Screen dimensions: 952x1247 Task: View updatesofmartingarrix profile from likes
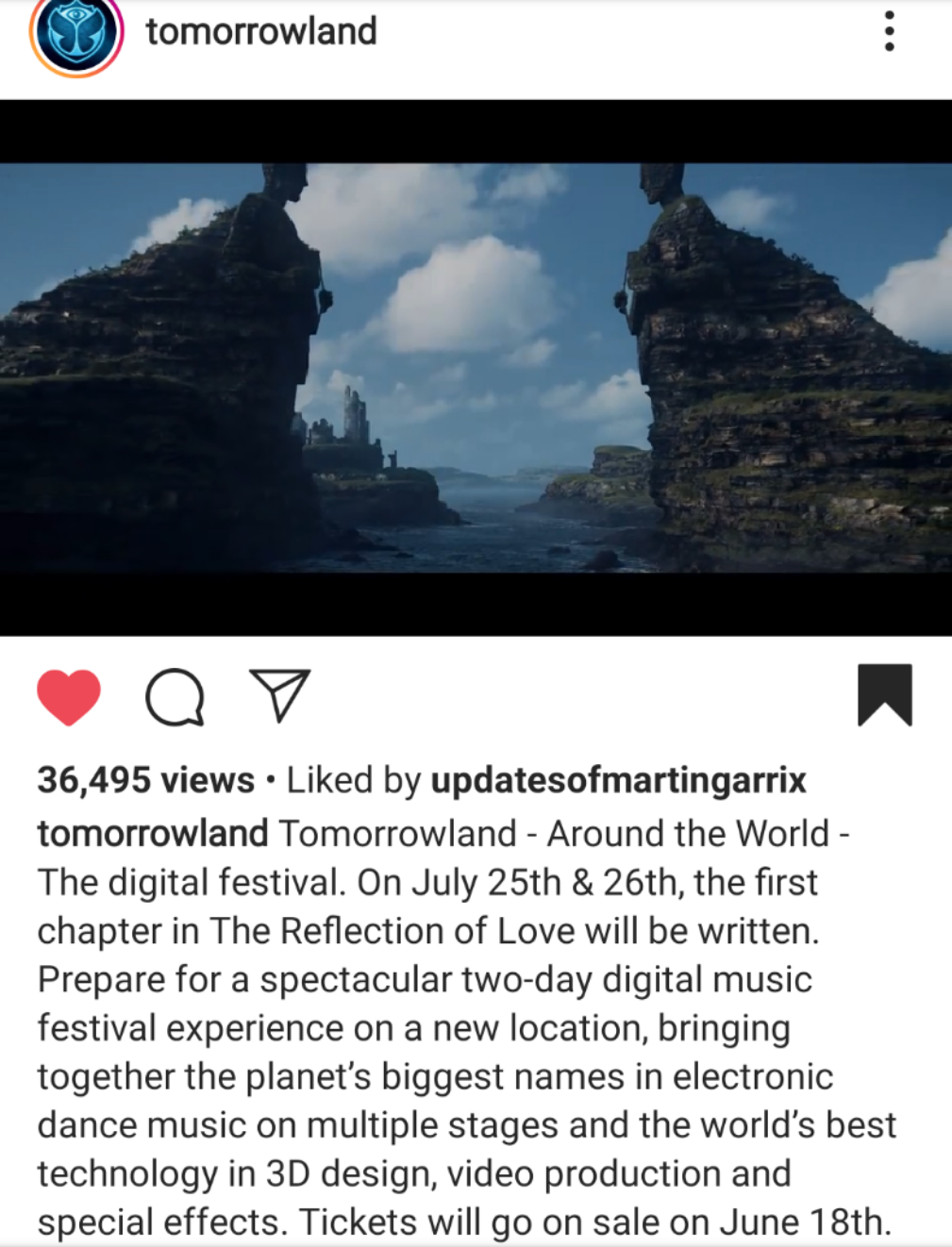point(619,780)
